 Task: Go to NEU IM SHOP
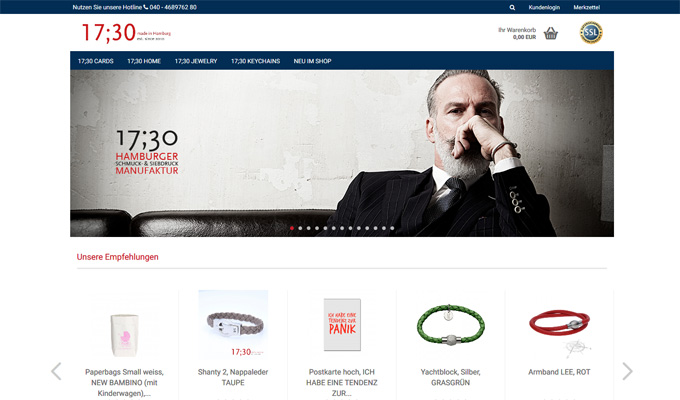pyautogui.click(x=312, y=61)
